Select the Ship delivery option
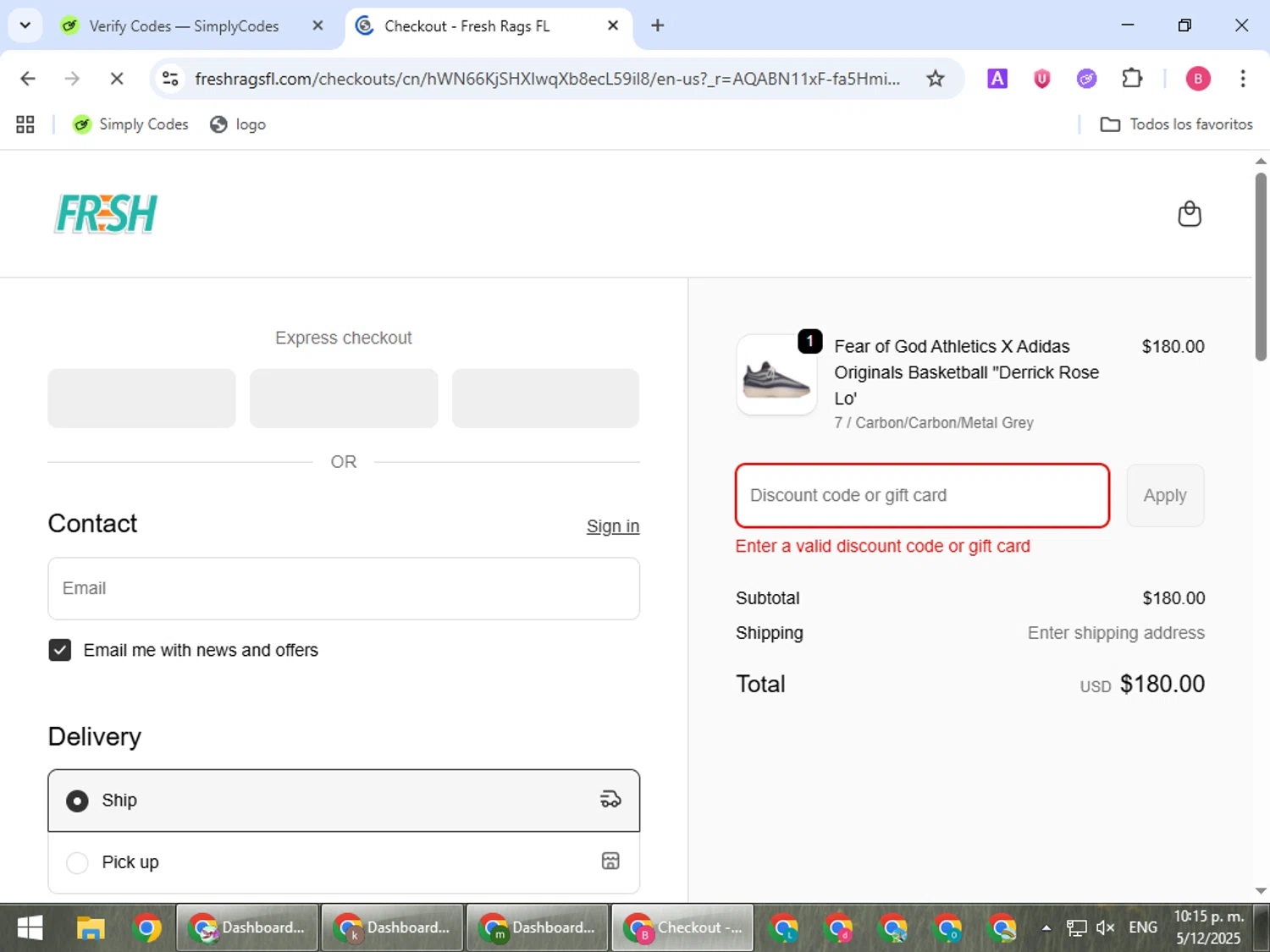This screenshot has width=1270, height=952. 344,801
